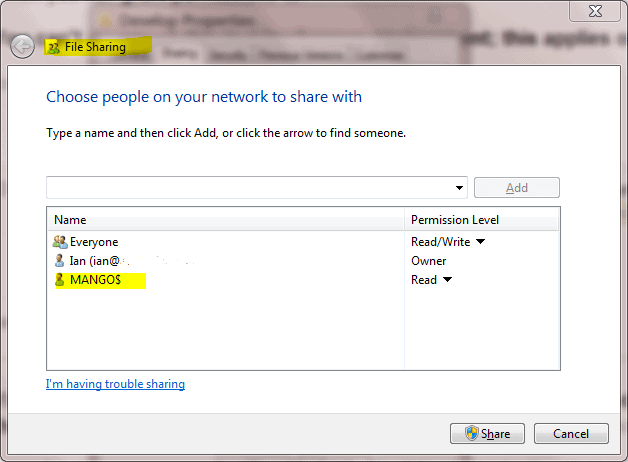Click the File Sharing title icon
This screenshot has width=628, height=462.
tap(53, 47)
